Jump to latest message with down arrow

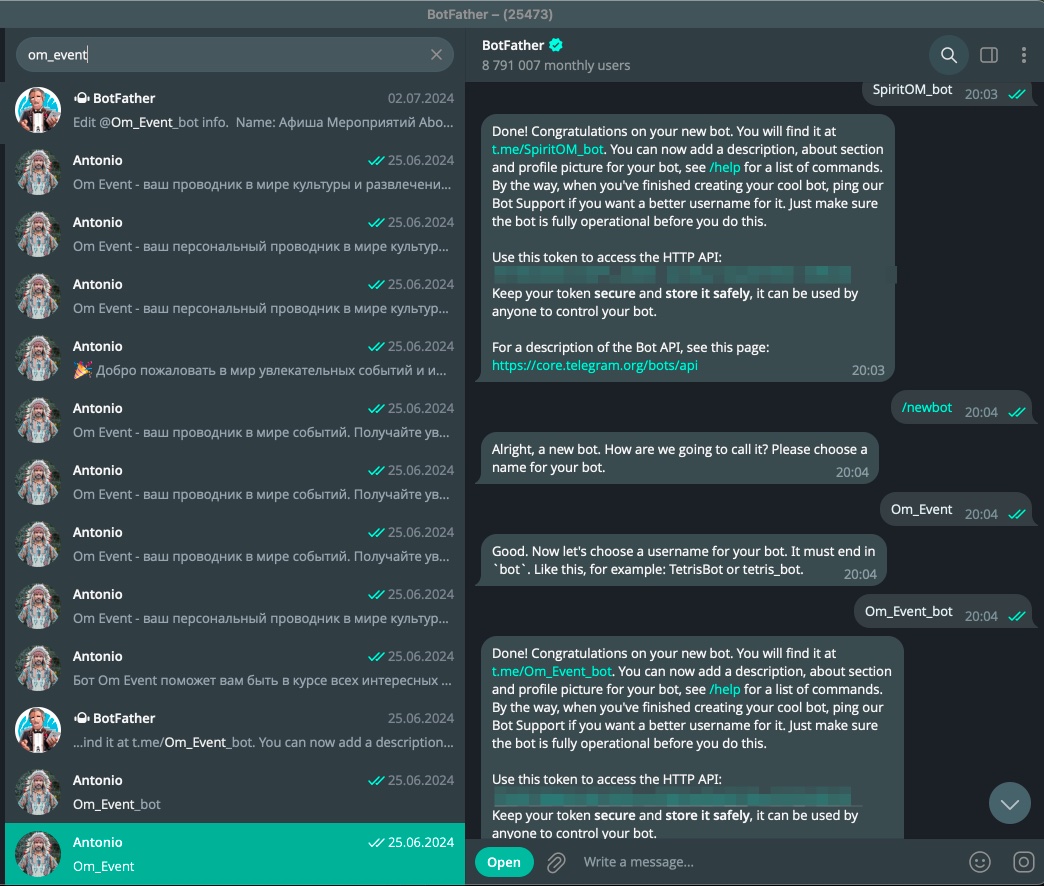coord(1009,803)
